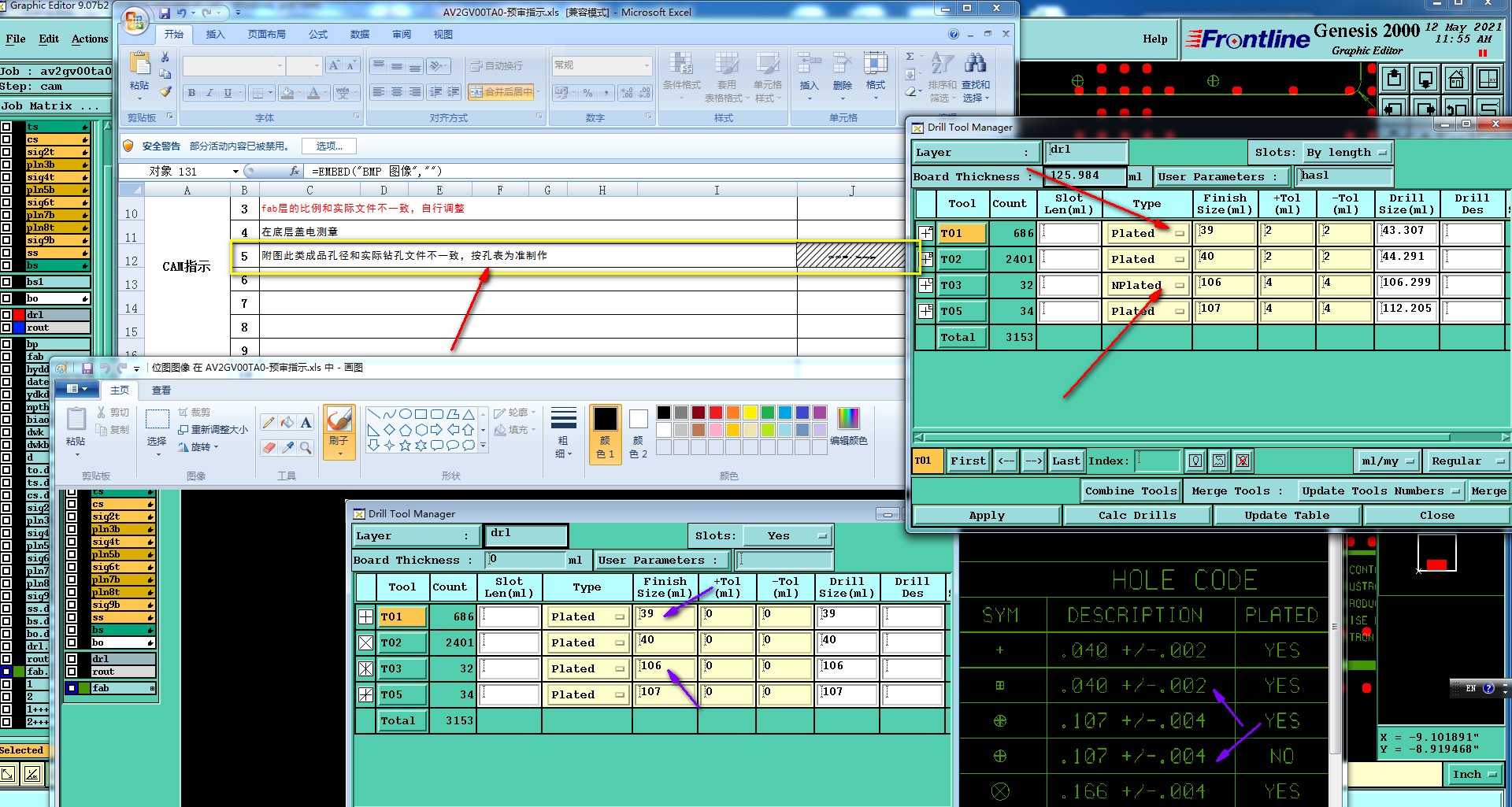Click the 选项... security options button
1512x807 pixels.
[x=329, y=146]
